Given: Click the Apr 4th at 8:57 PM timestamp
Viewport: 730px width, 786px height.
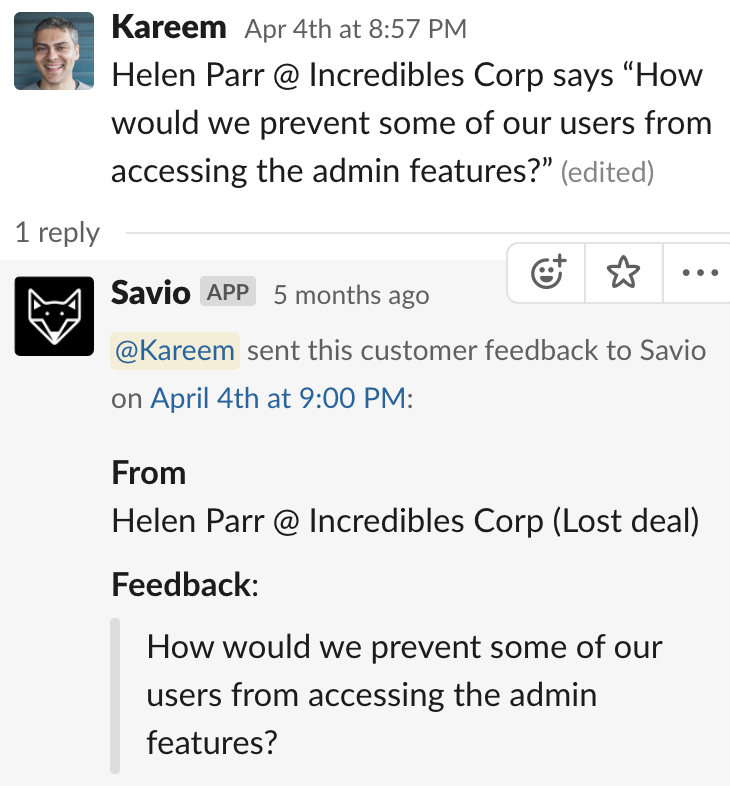Looking at the screenshot, I should tap(355, 29).
